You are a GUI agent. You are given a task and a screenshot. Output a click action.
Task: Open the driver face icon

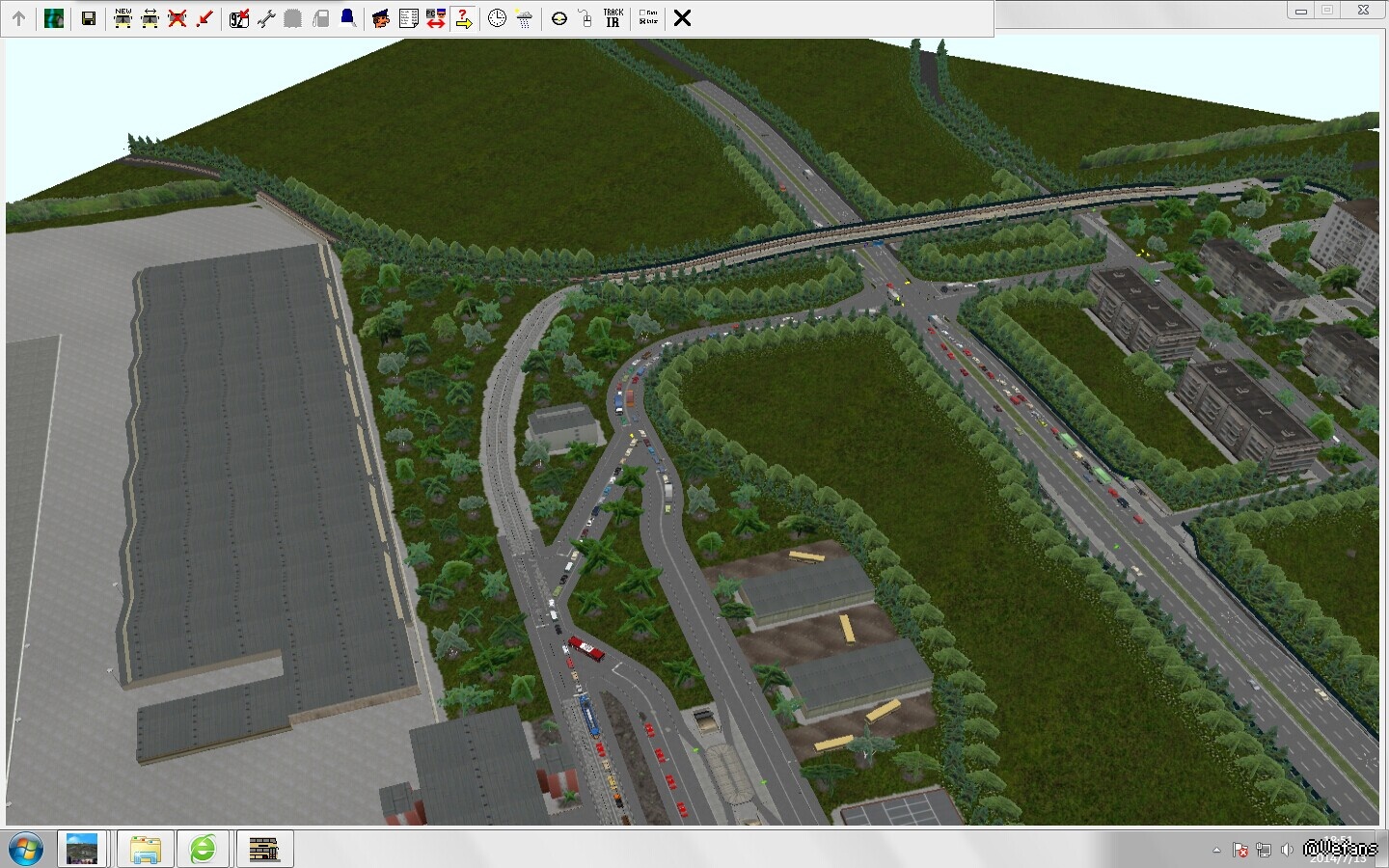pos(381,18)
